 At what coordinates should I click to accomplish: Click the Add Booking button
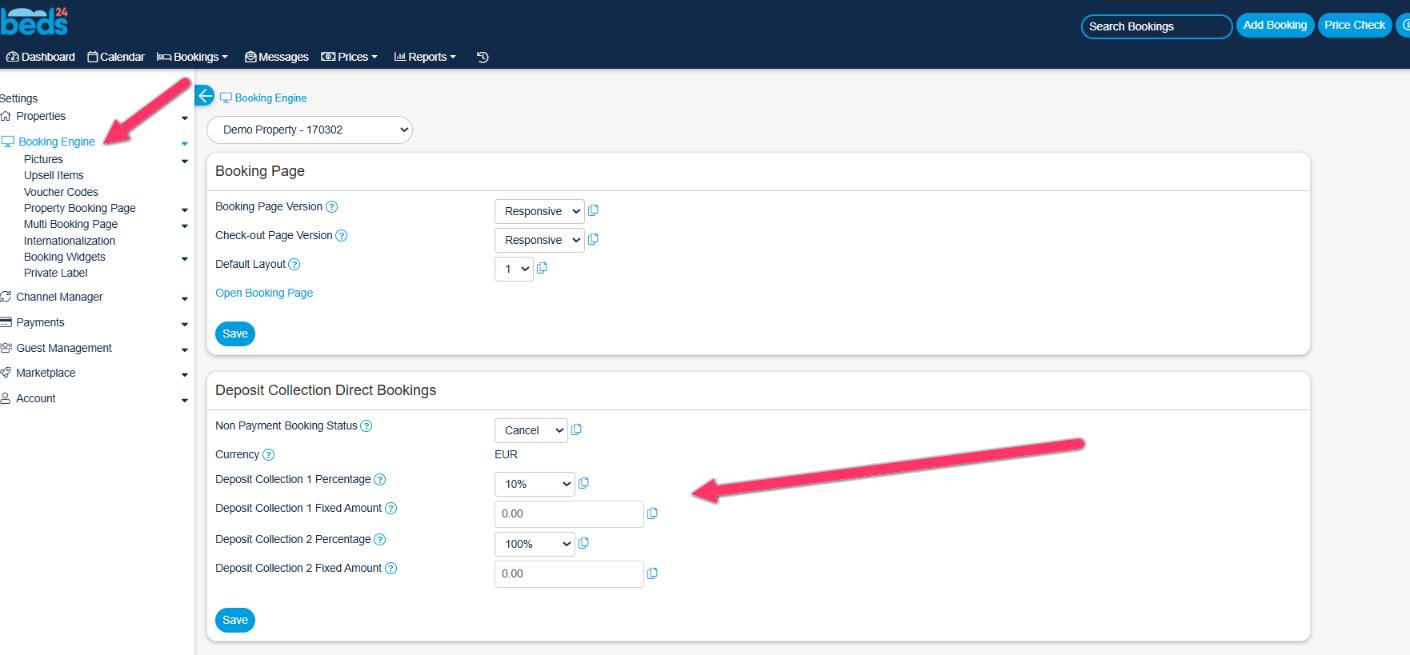tap(1275, 25)
